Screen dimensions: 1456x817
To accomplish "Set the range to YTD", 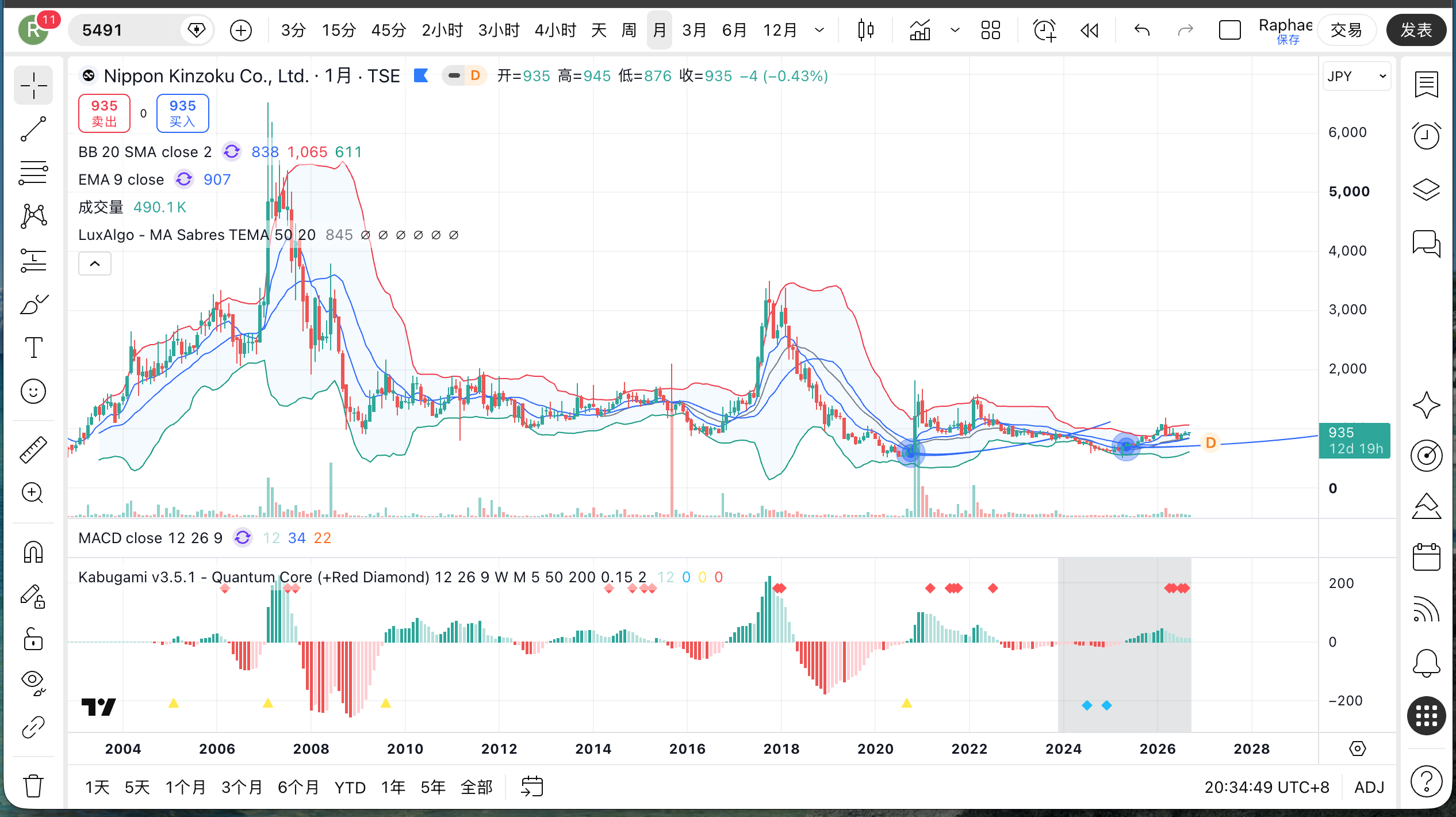I will [350, 787].
